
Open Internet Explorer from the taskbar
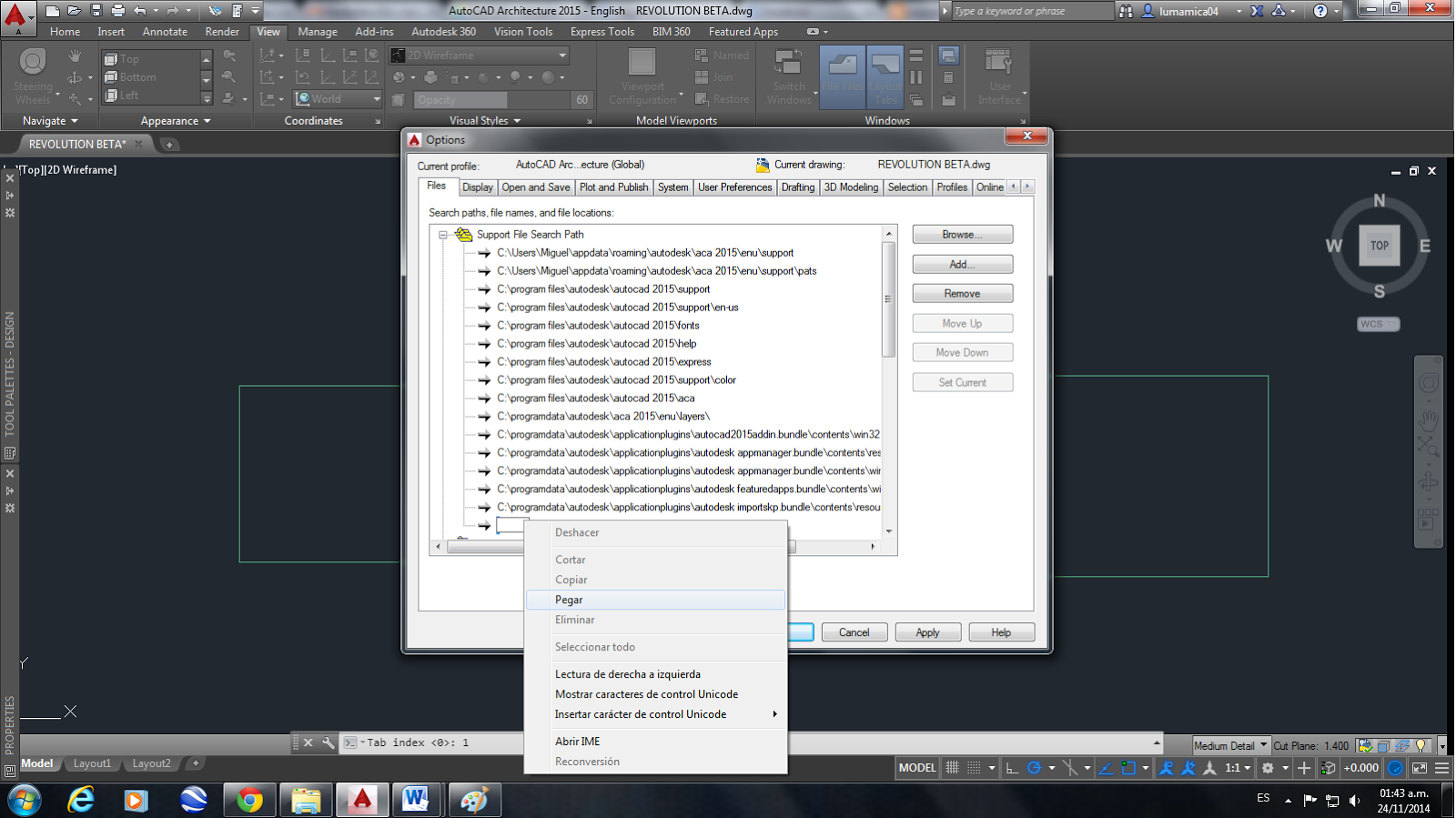coord(81,800)
